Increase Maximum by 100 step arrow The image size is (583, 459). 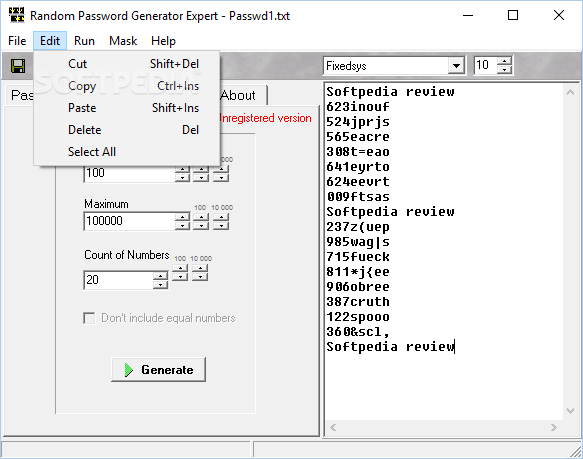pyautogui.click(x=201, y=217)
